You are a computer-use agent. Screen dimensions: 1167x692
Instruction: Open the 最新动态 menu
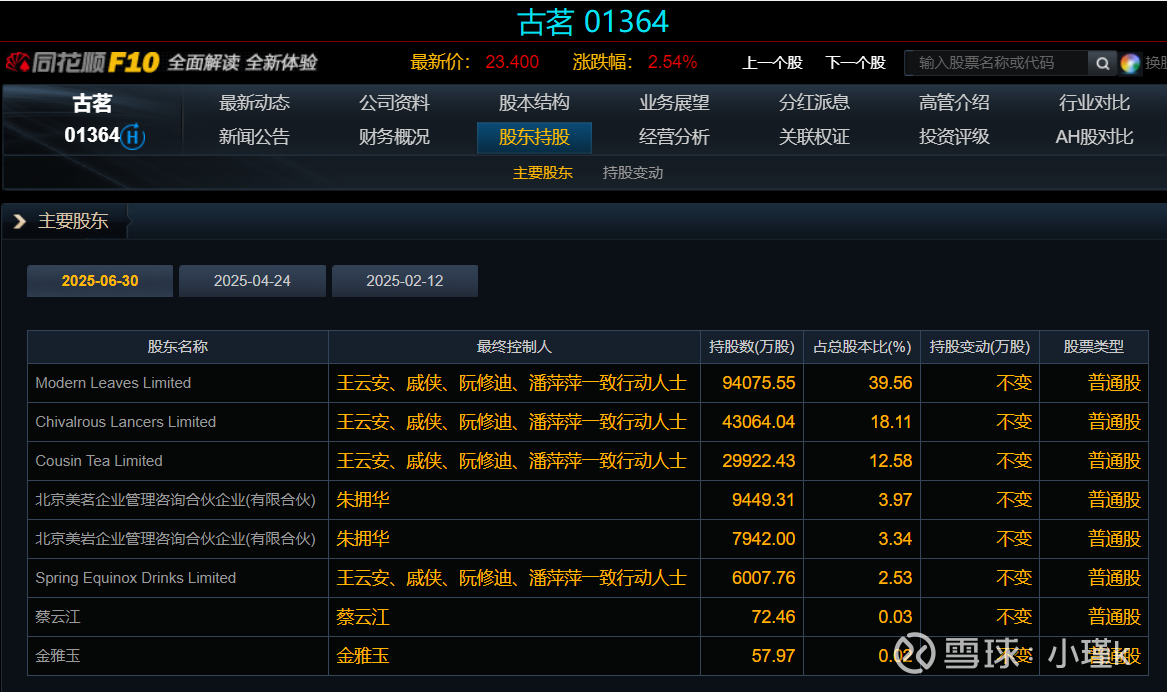click(x=254, y=103)
